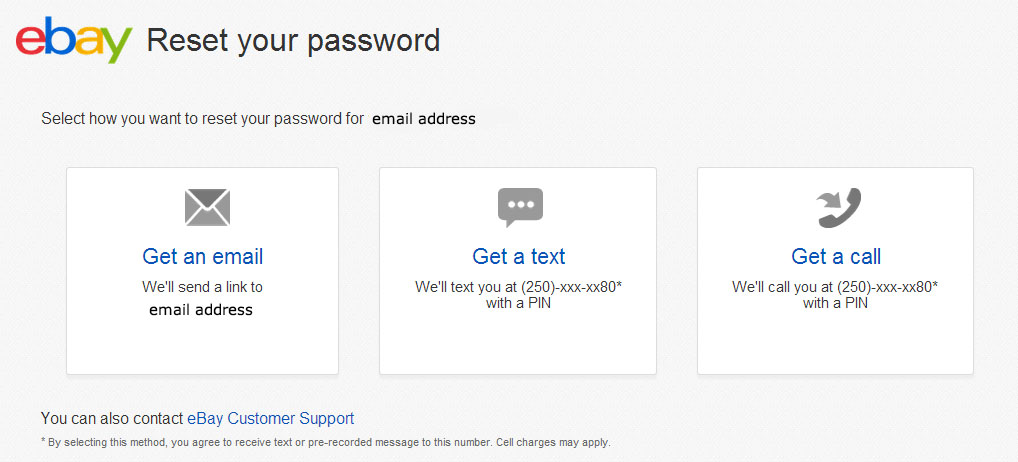Select the "Get an email" link
Image resolution: width=1018 pixels, height=462 pixels.
tap(203, 256)
